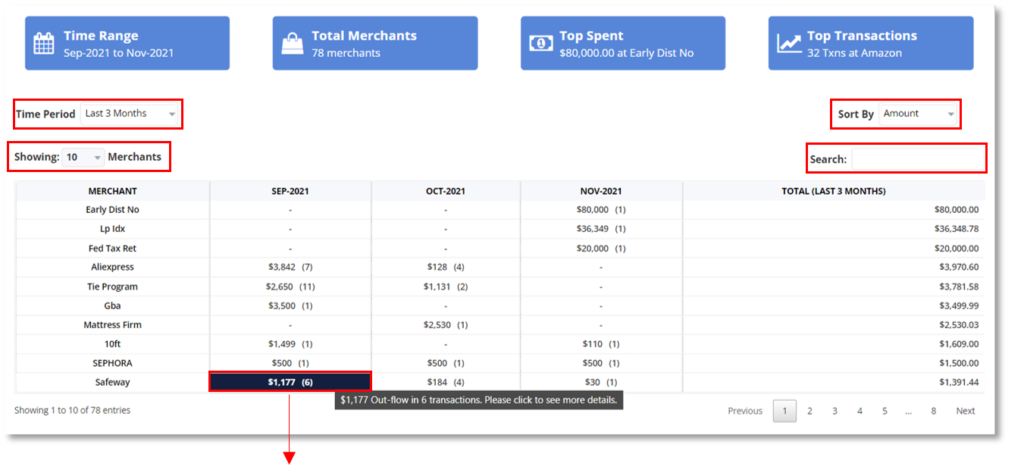Go to pagination page 2
1024x476 pixels.
pyautogui.click(x=810, y=411)
